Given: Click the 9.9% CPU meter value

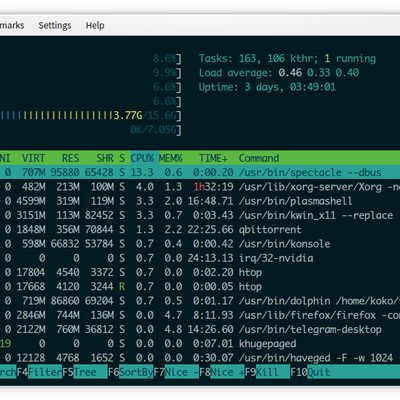Looking at the screenshot, I should 165,73.
